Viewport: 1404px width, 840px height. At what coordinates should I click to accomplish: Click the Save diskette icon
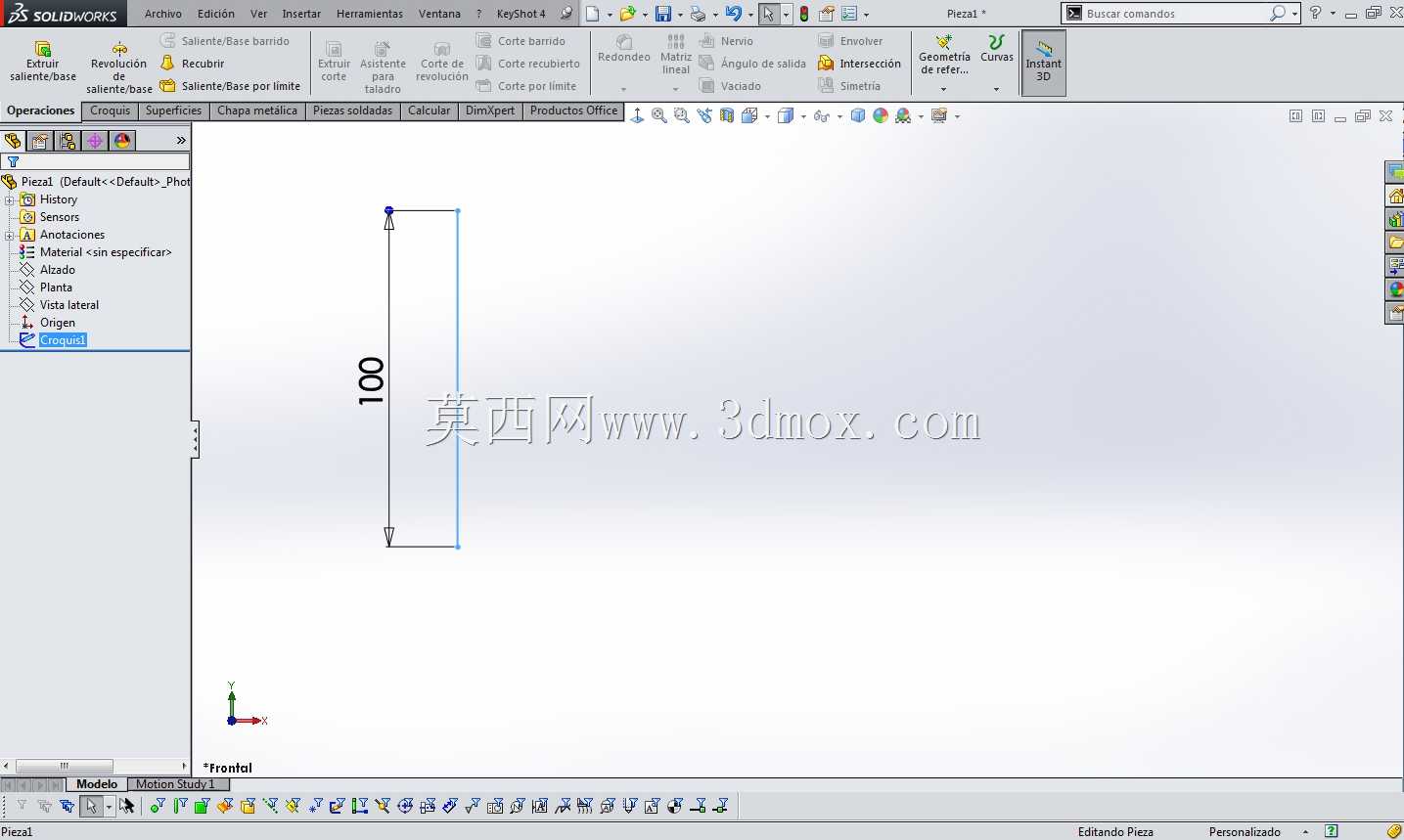click(x=663, y=14)
